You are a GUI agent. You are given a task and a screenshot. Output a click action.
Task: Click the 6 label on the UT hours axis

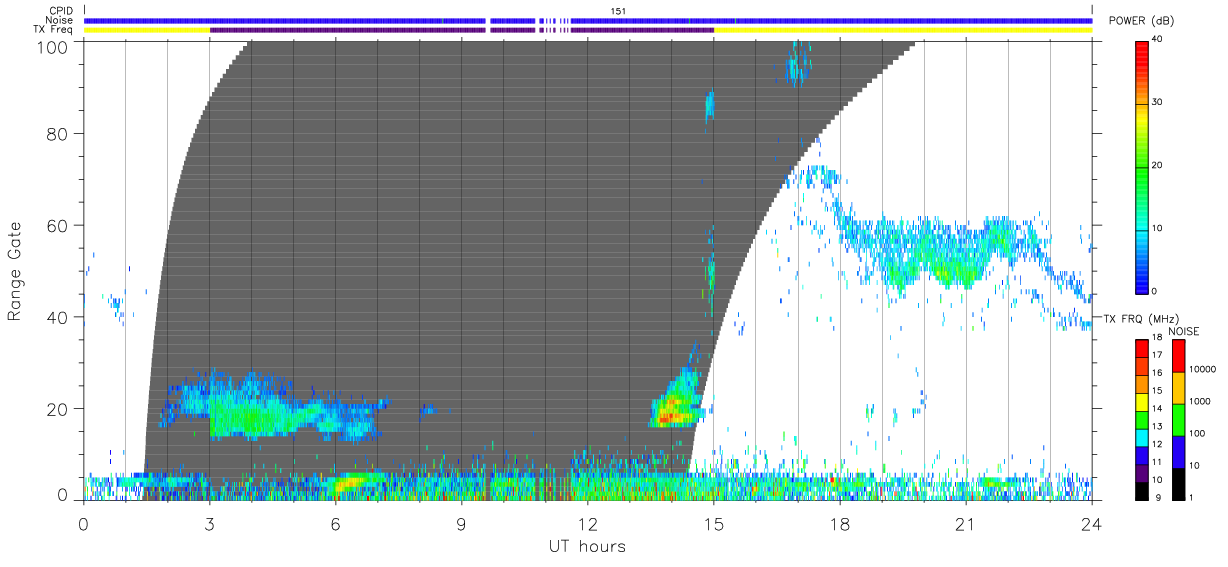(335, 524)
